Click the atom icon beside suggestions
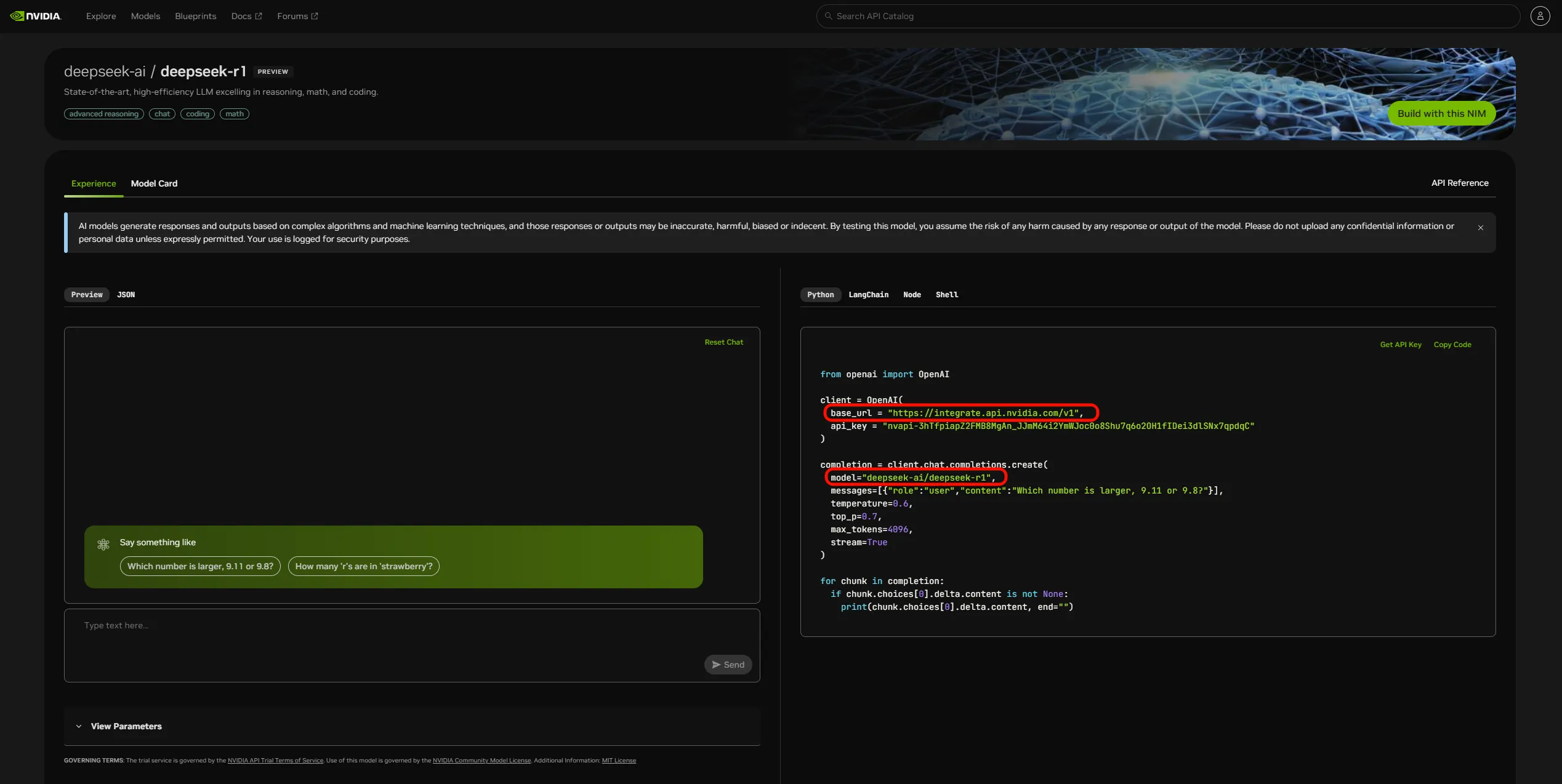1562x784 pixels. [103, 544]
